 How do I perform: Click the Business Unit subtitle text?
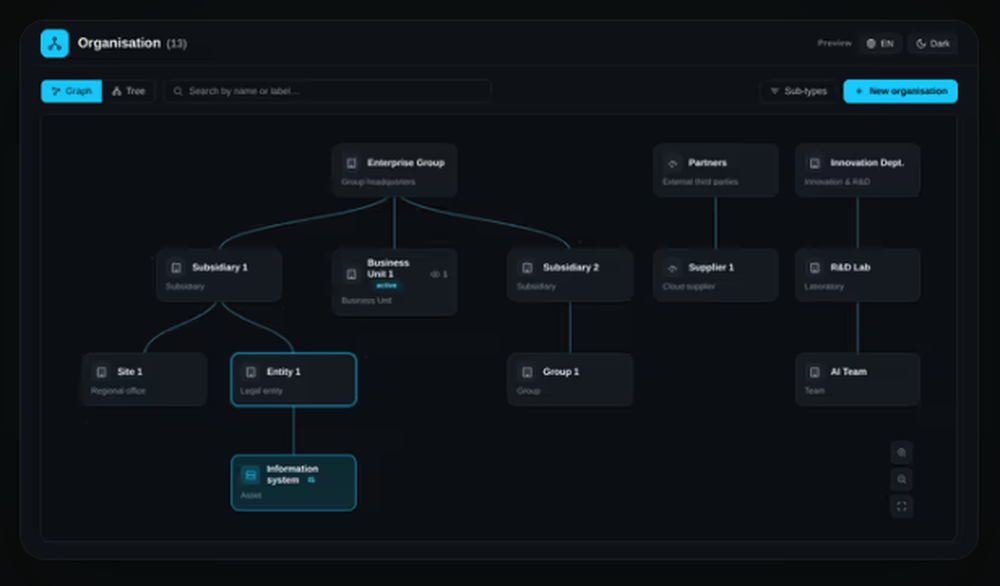click(x=367, y=300)
